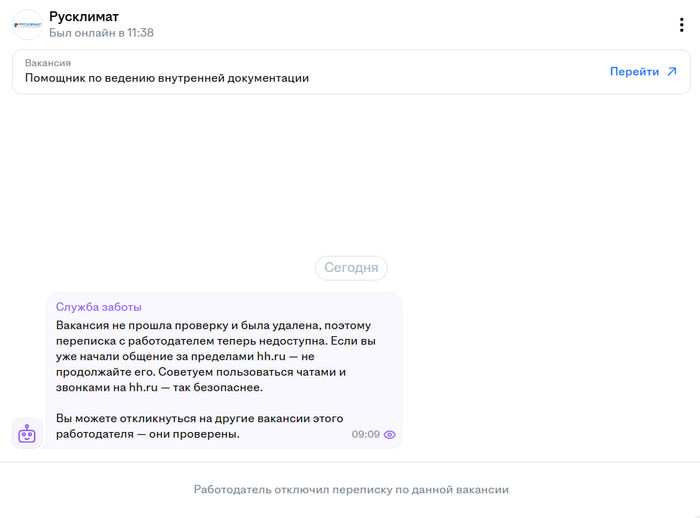Open the Русклимат company name in header
Image resolution: width=700 pixels, height=518 pixels.
point(84,16)
